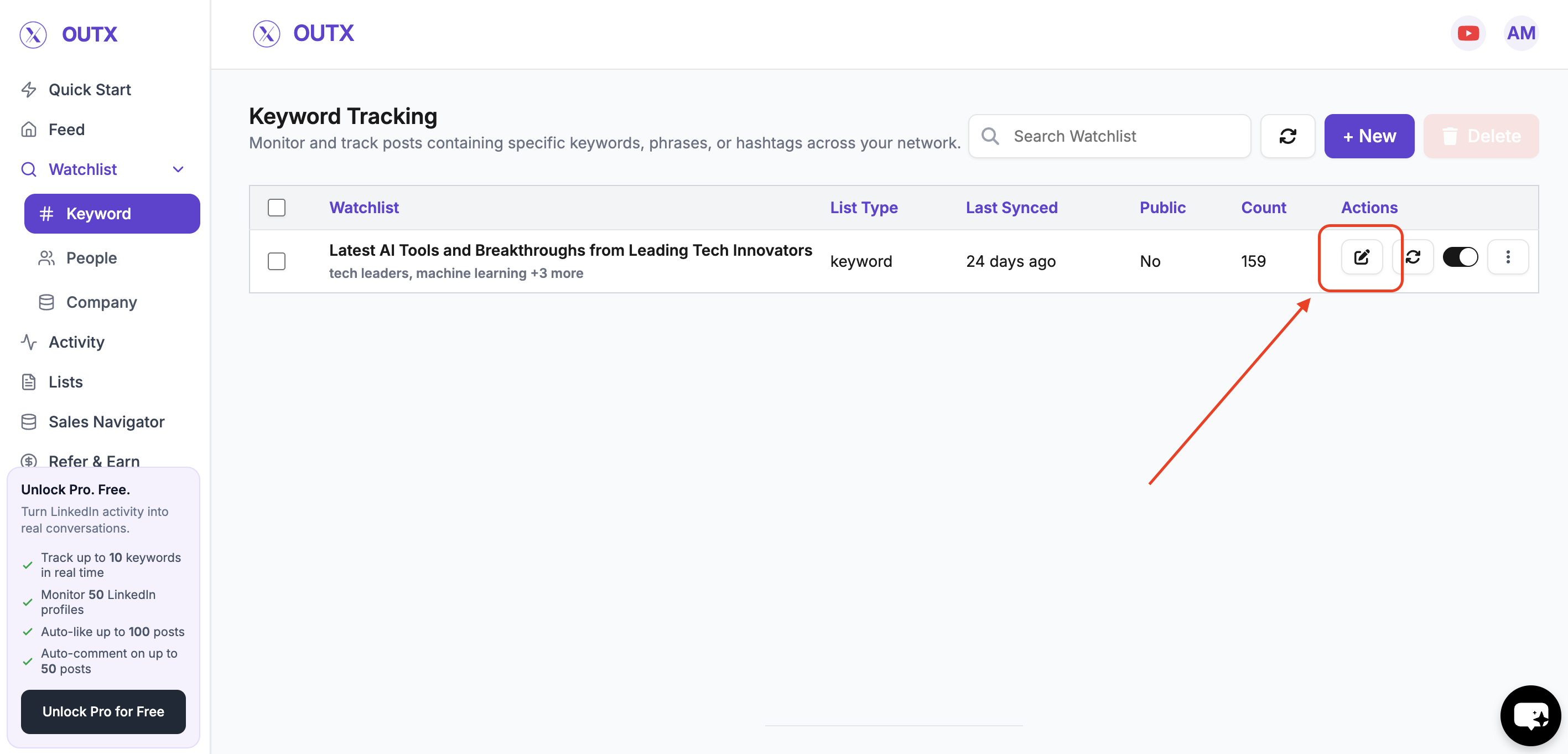
Task: Collapse the Watchlist sidebar chevron
Action: click(178, 170)
